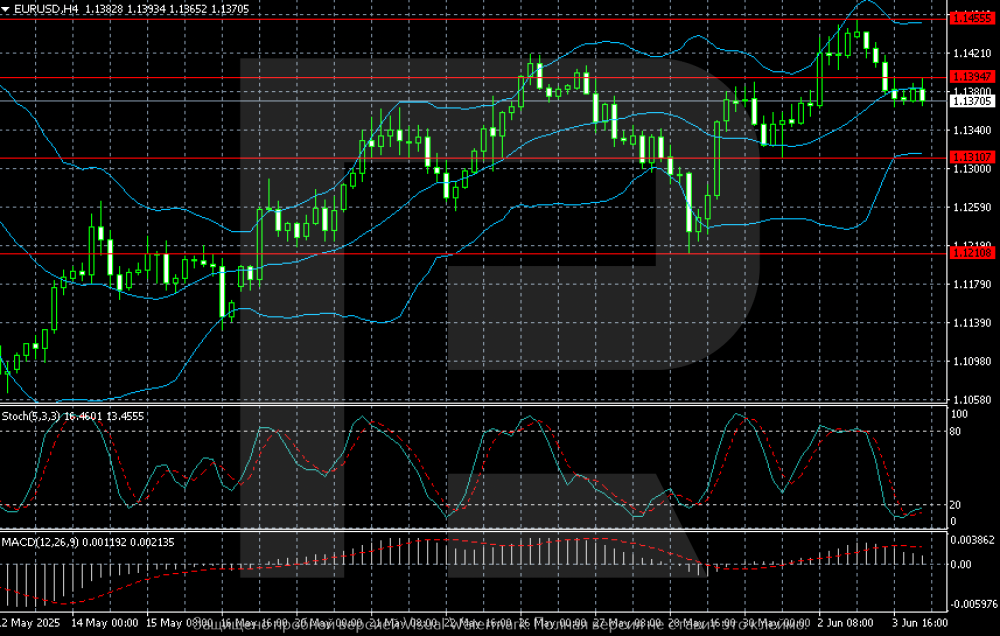Click the Stochastic 80 level value
Image resolution: width=1000 pixels, height=636 pixels.
(955, 431)
